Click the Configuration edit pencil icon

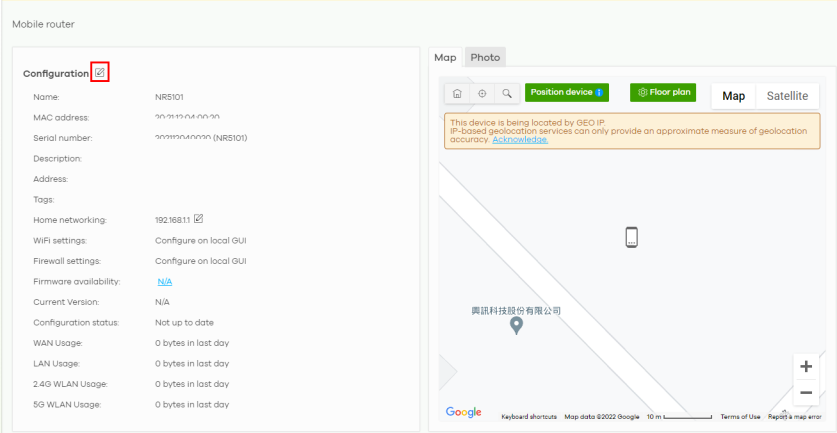click(x=99, y=72)
